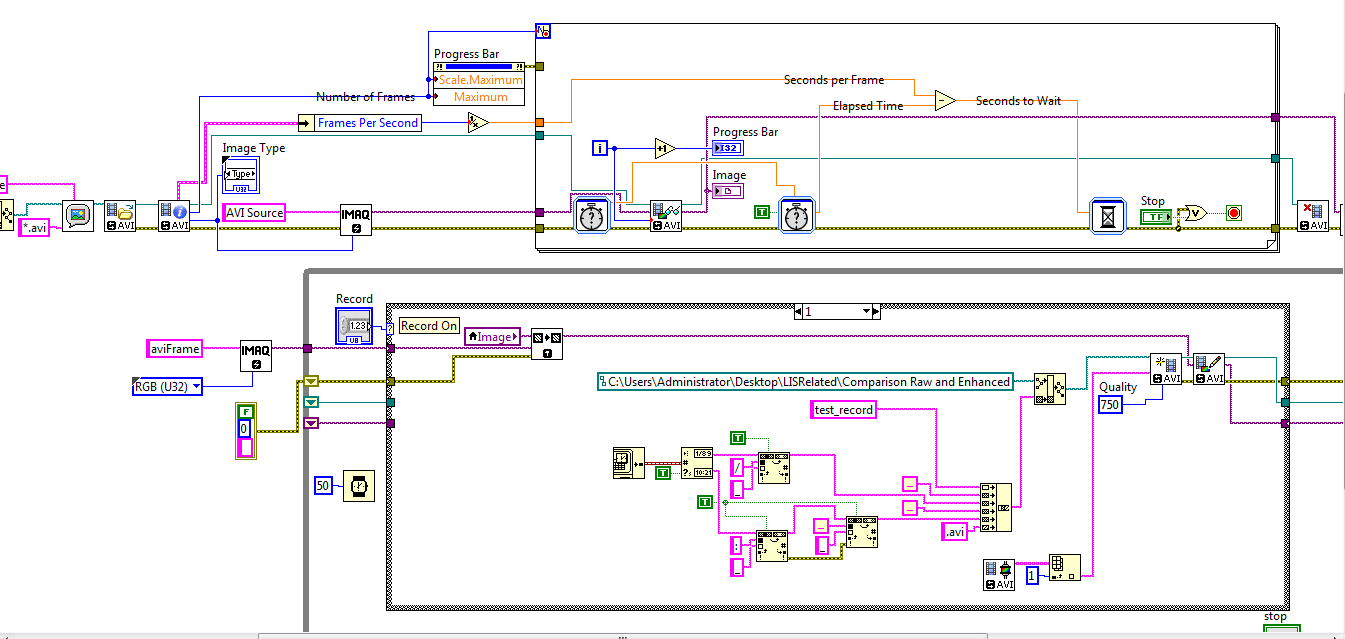Click the loop iteration terminal i
The image size is (1345, 639).
click(x=600, y=148)
